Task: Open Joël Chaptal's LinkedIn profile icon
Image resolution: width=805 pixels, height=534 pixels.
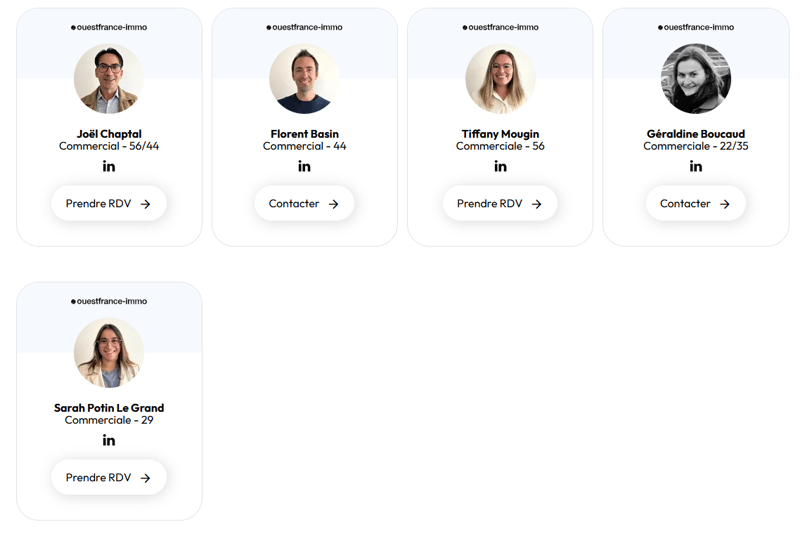Action: 109,166
